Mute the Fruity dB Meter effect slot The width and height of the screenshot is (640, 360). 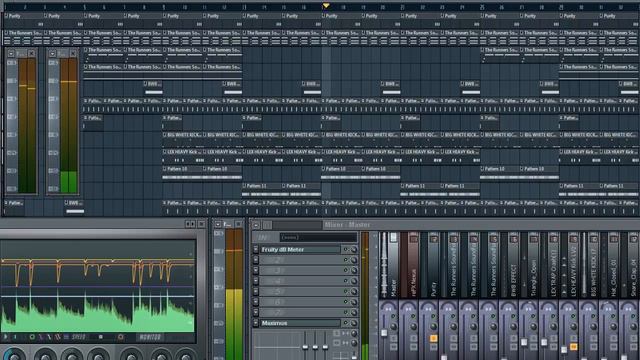pos(346,249)
